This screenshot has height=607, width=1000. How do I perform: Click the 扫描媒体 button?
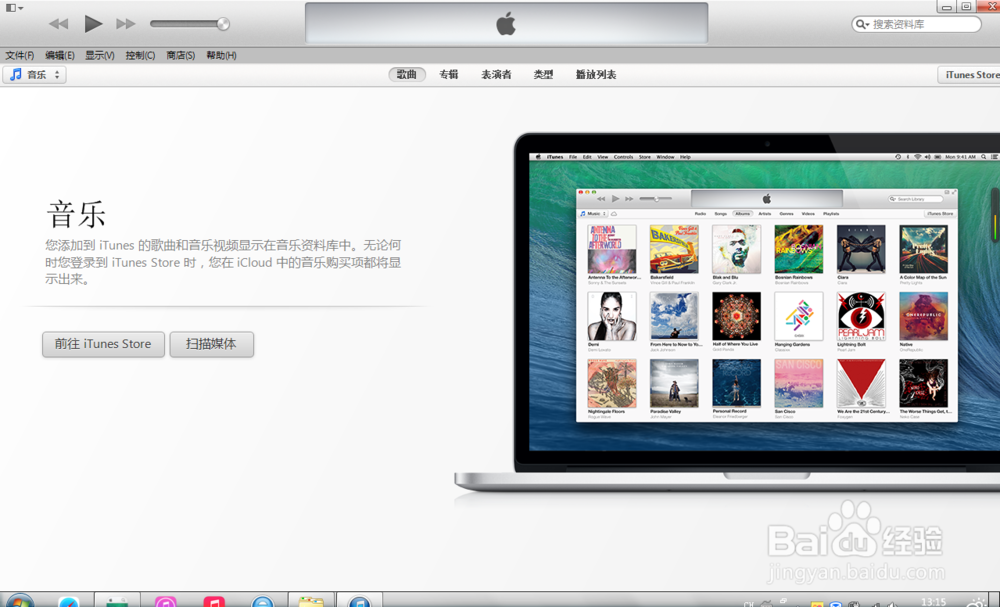(x=212, y=344)
